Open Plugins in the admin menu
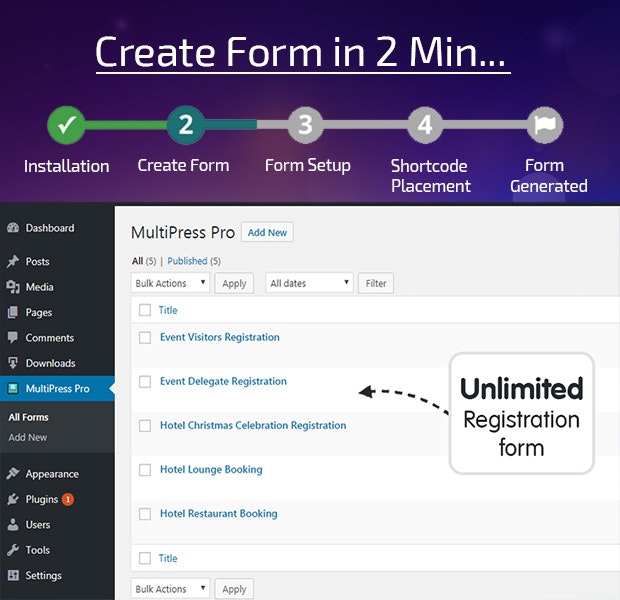This screenshot has height=600, width=620. coord(42,499)
